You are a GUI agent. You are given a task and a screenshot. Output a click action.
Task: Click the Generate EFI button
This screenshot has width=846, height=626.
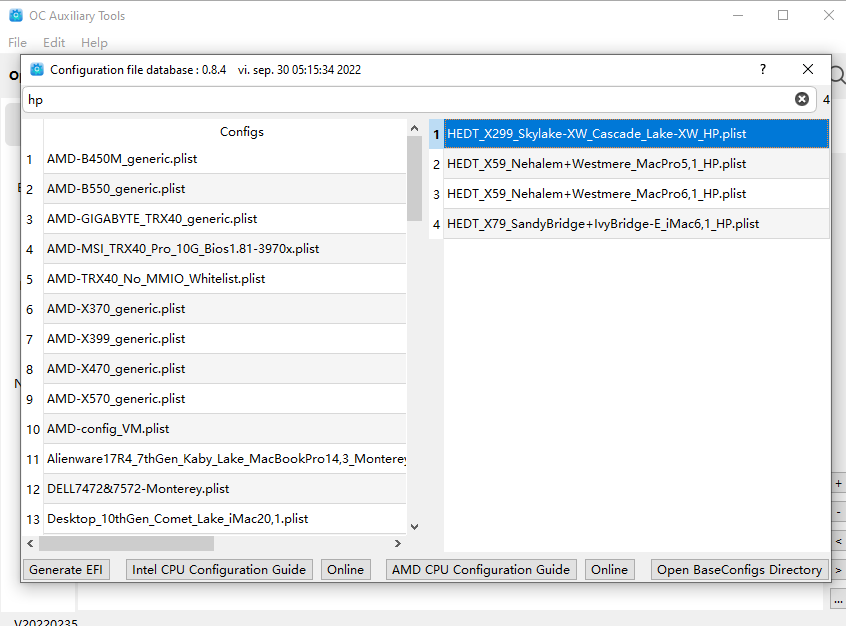click(x=66, y=570)
